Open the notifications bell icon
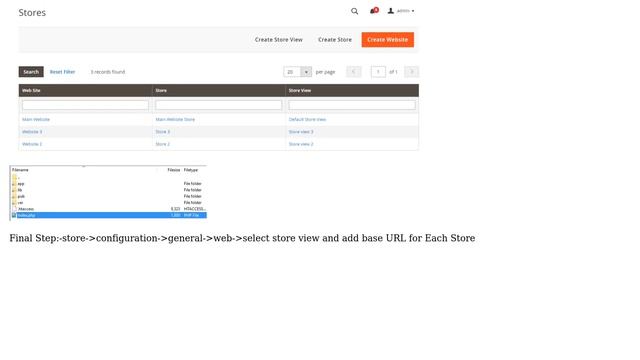The width and height of the screenshot is (640, 360). [373, 11]
